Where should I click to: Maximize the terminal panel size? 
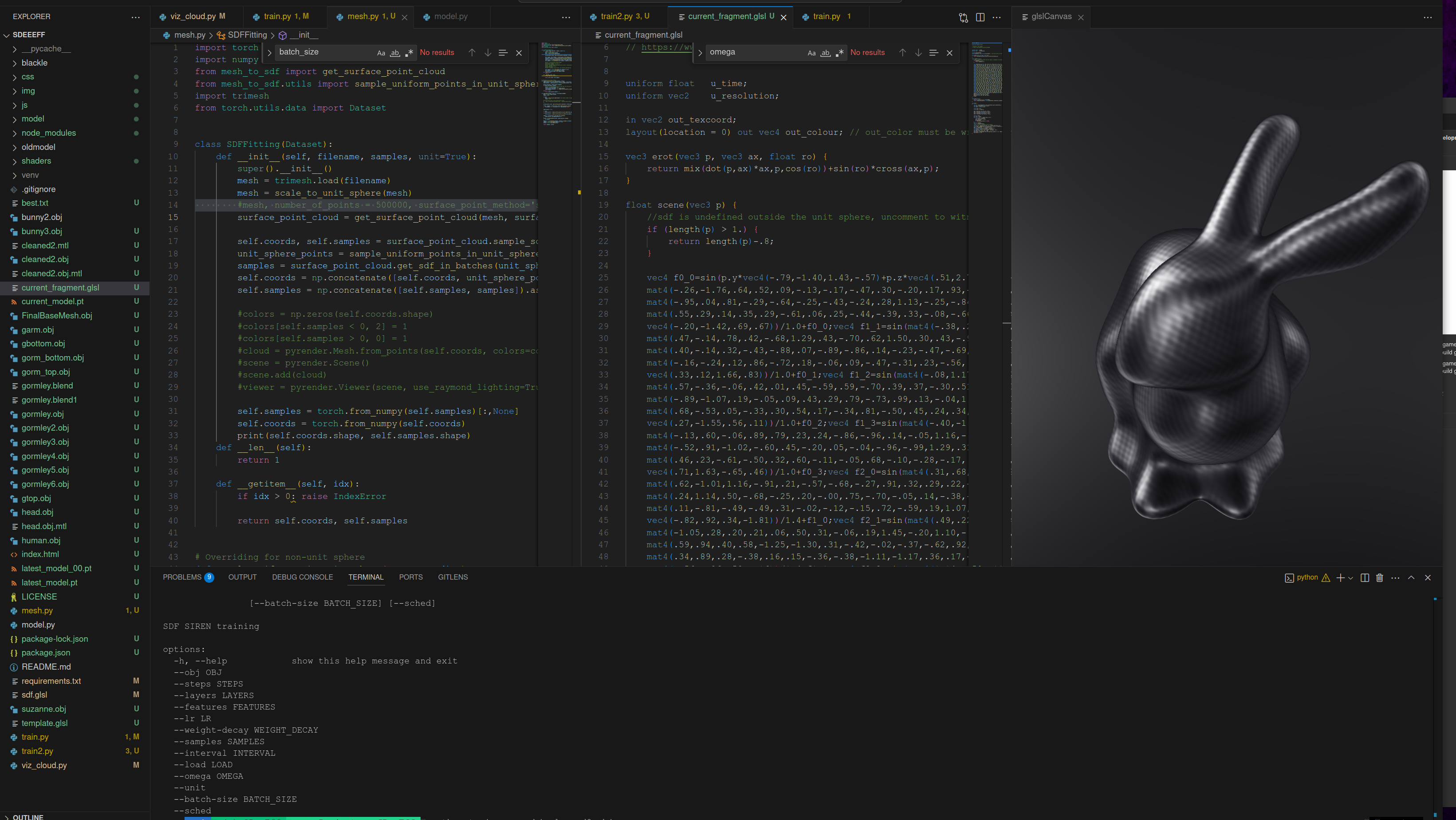click(1411, 577)
